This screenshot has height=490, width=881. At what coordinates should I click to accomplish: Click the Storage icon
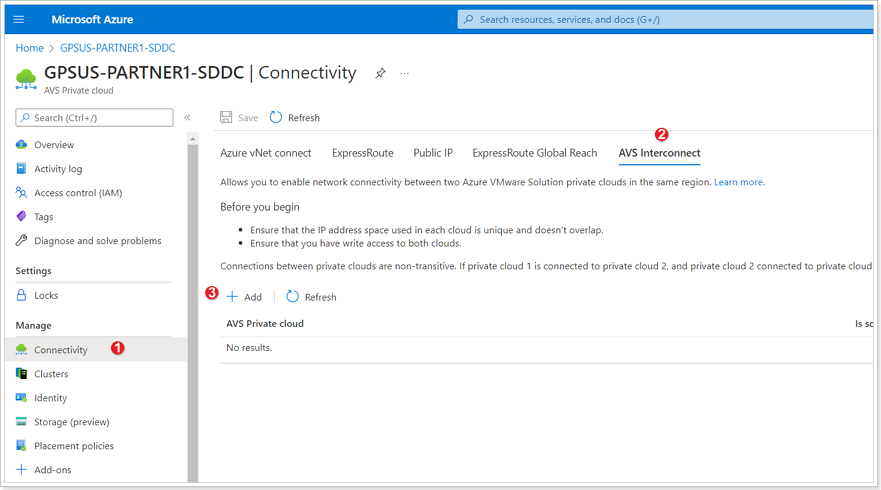click(21, 421)
